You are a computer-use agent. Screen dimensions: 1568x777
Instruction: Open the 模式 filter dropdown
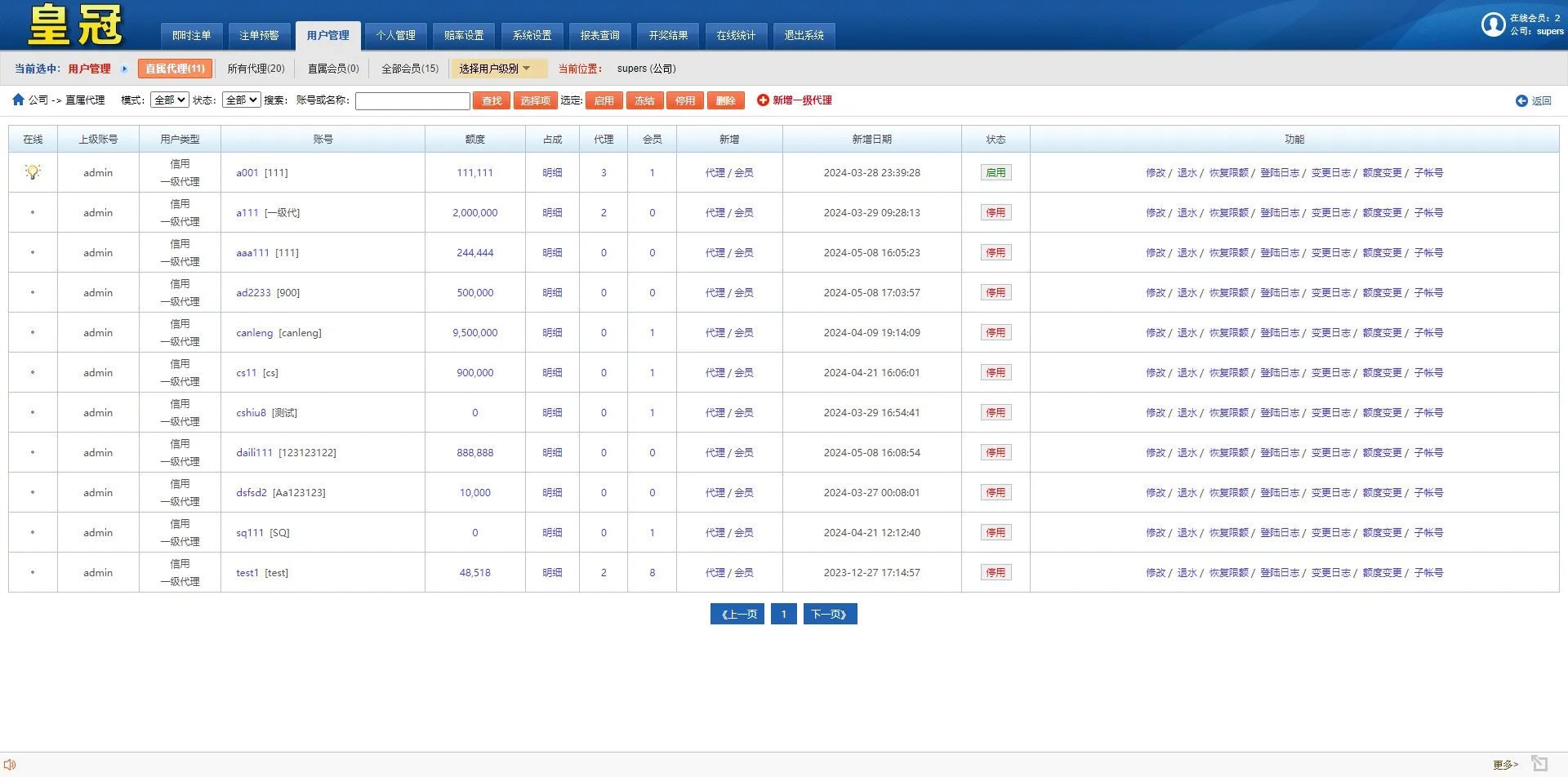[x=169, y=100]
